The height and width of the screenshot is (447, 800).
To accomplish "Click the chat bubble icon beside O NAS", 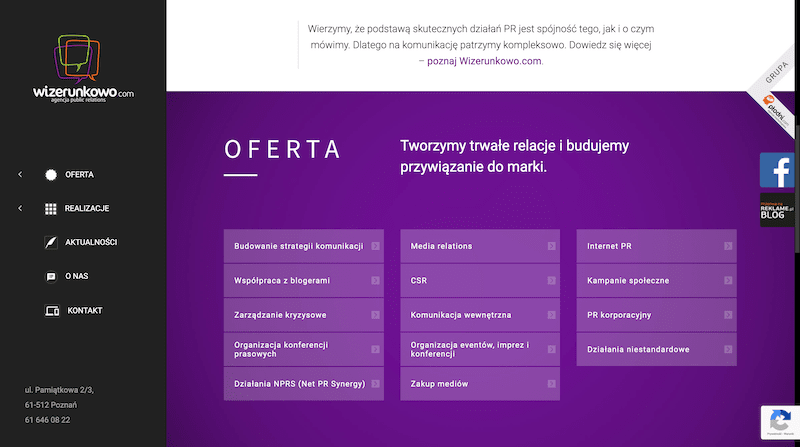I will [51, 276].
